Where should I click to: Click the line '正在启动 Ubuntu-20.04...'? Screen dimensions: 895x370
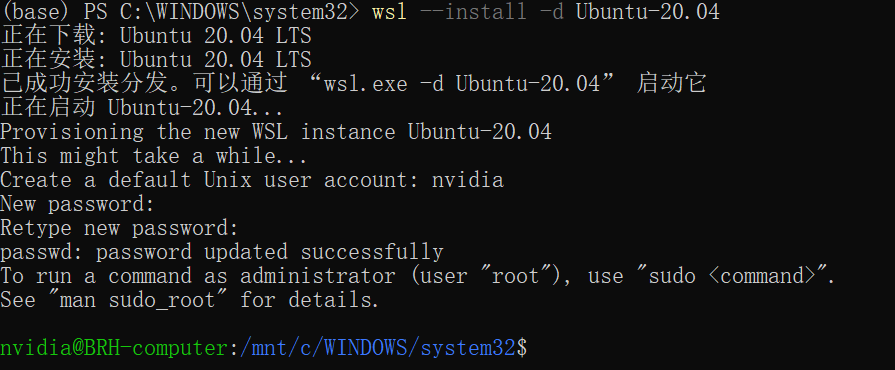point(142,107)
